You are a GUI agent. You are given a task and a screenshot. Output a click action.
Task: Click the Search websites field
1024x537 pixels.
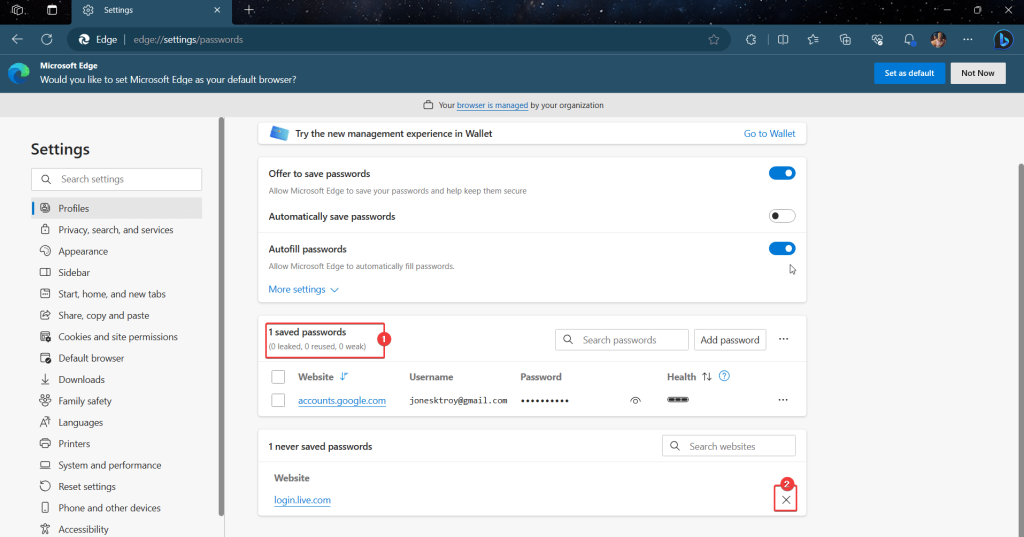click(x=729, y=446)
